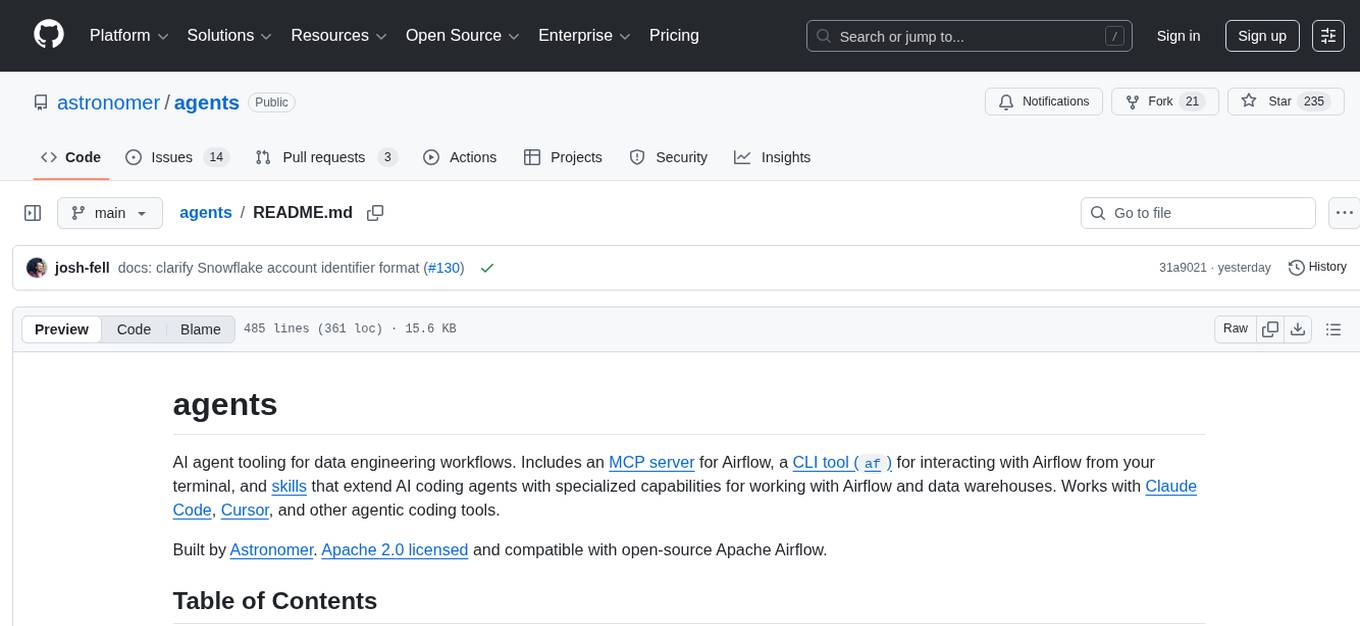Click the Sign up button
The height and width of the screenshot is (626, 1360).
(x=1261, y=36)
